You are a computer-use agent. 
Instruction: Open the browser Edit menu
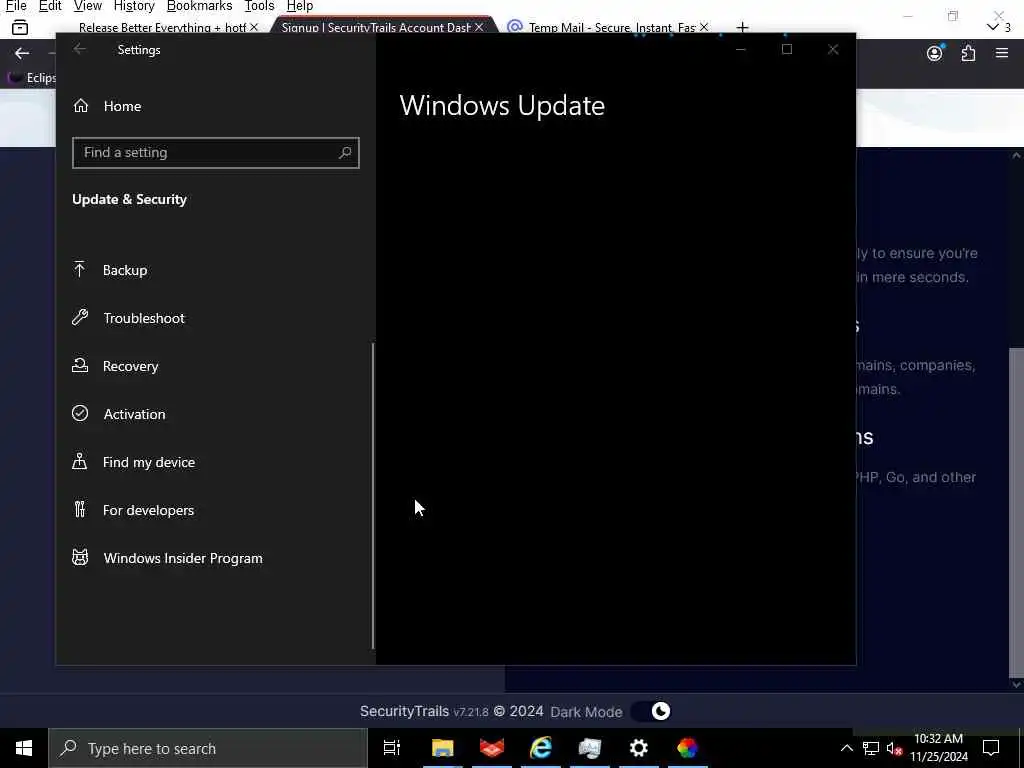[x=50, y=6]
